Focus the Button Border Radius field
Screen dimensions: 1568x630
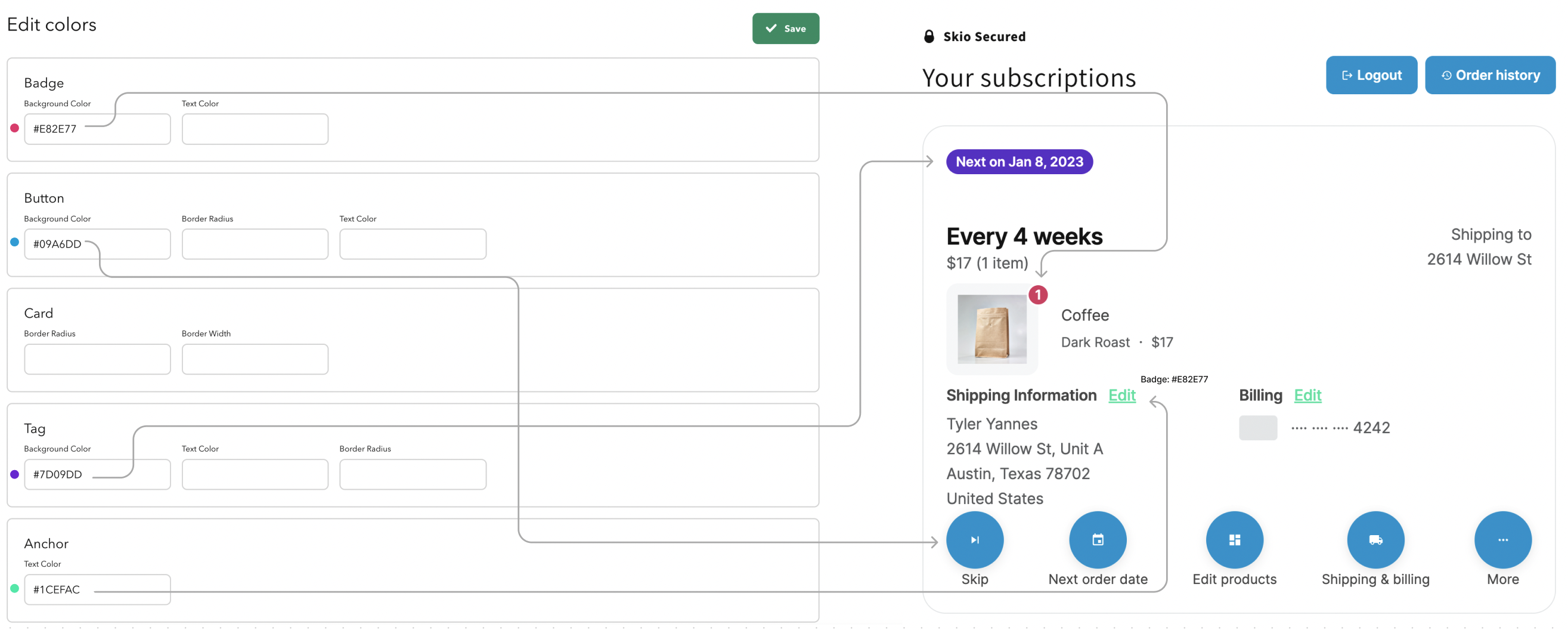tap(255, 244)
